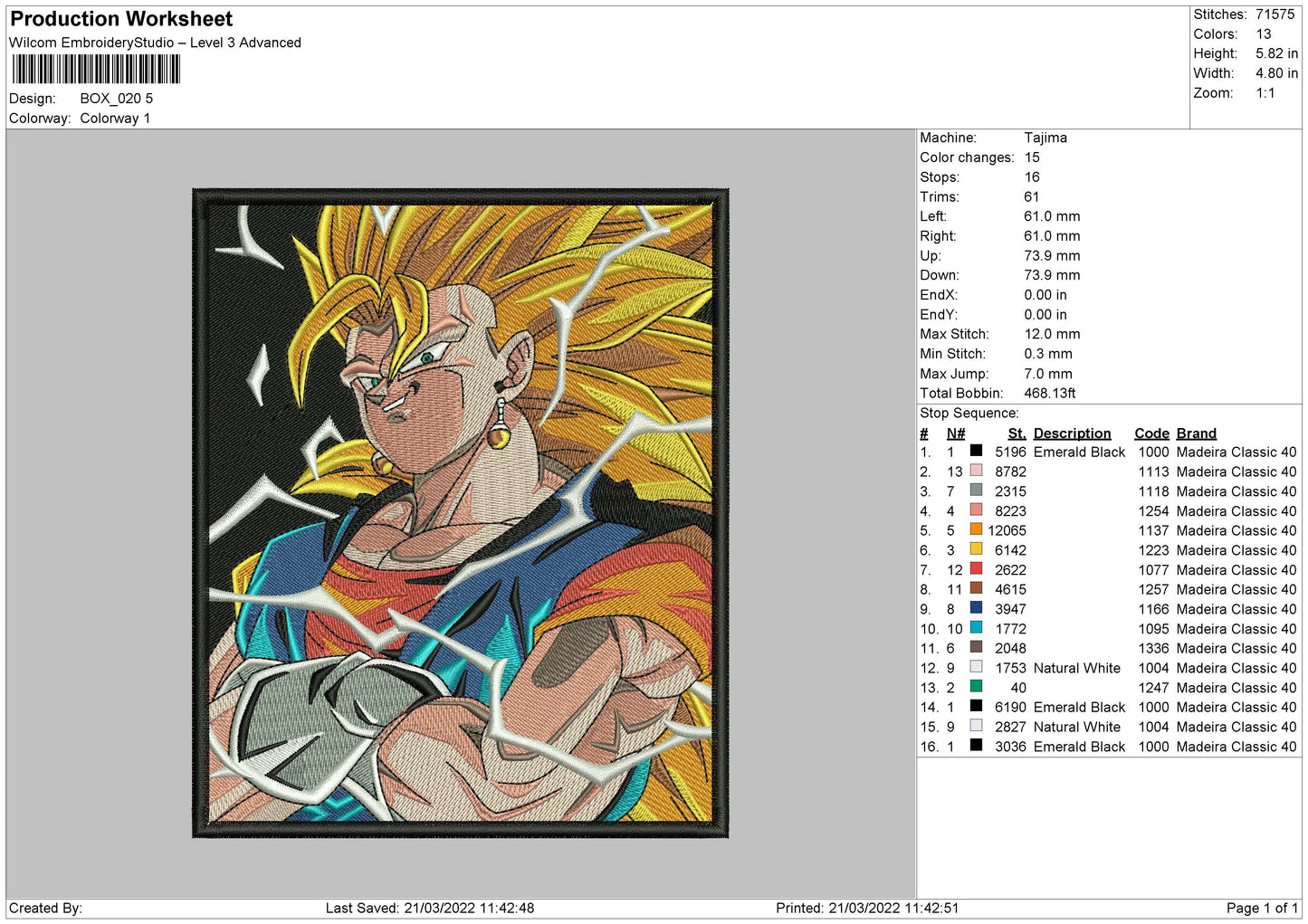Click the yellow swatch in row 6

point(976,549)
